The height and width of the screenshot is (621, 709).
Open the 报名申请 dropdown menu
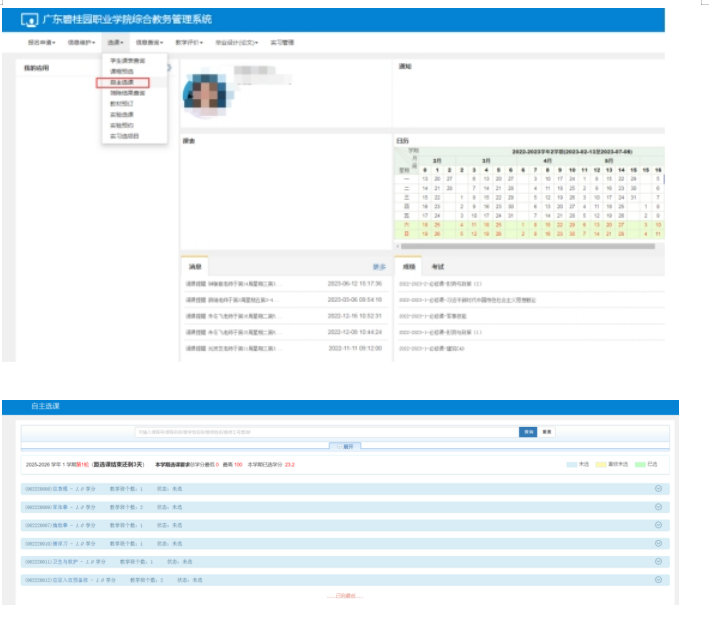[42, 43]
